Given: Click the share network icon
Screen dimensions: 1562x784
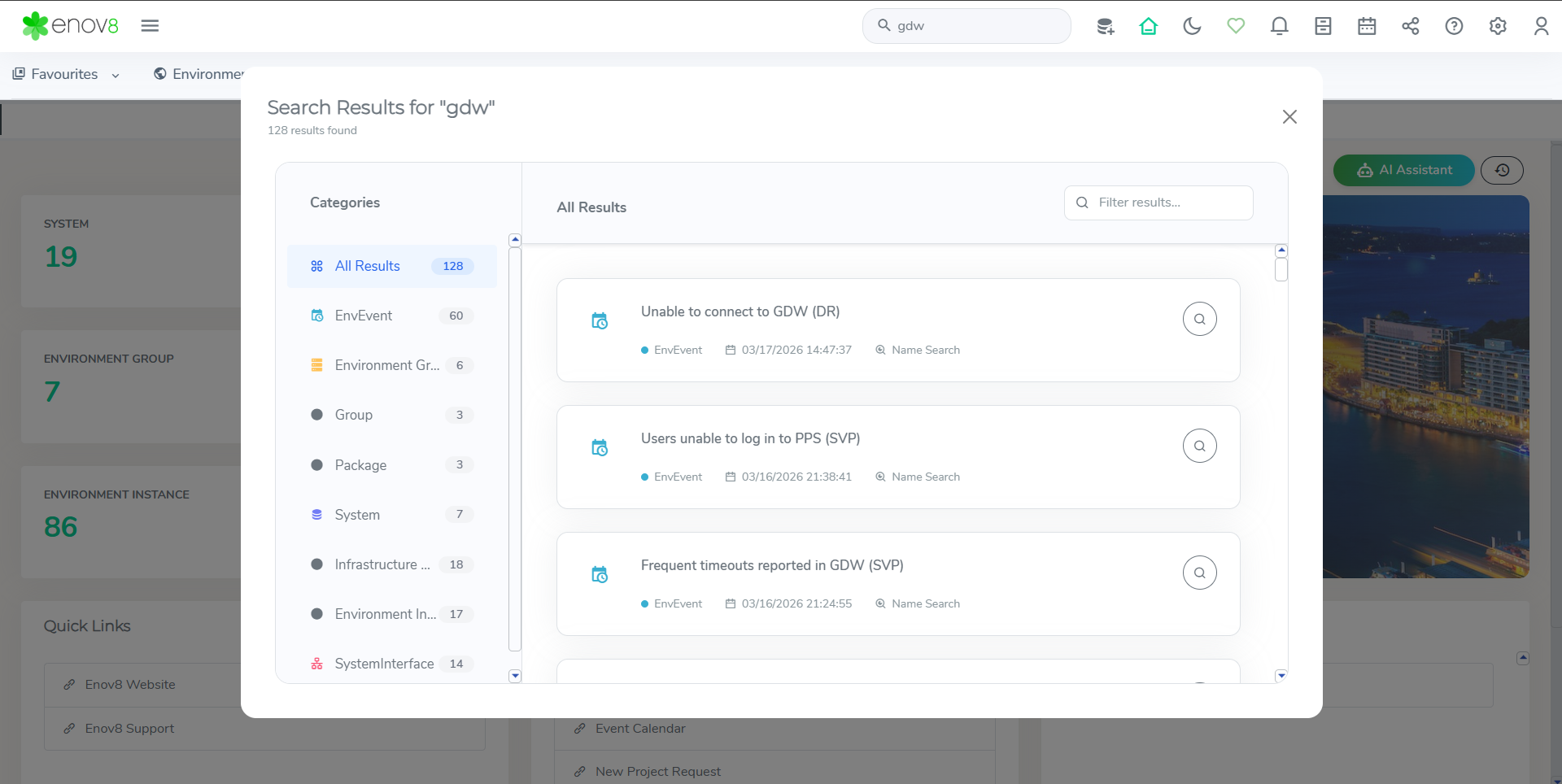Looking at the screenshot, I should [1410, 26].
